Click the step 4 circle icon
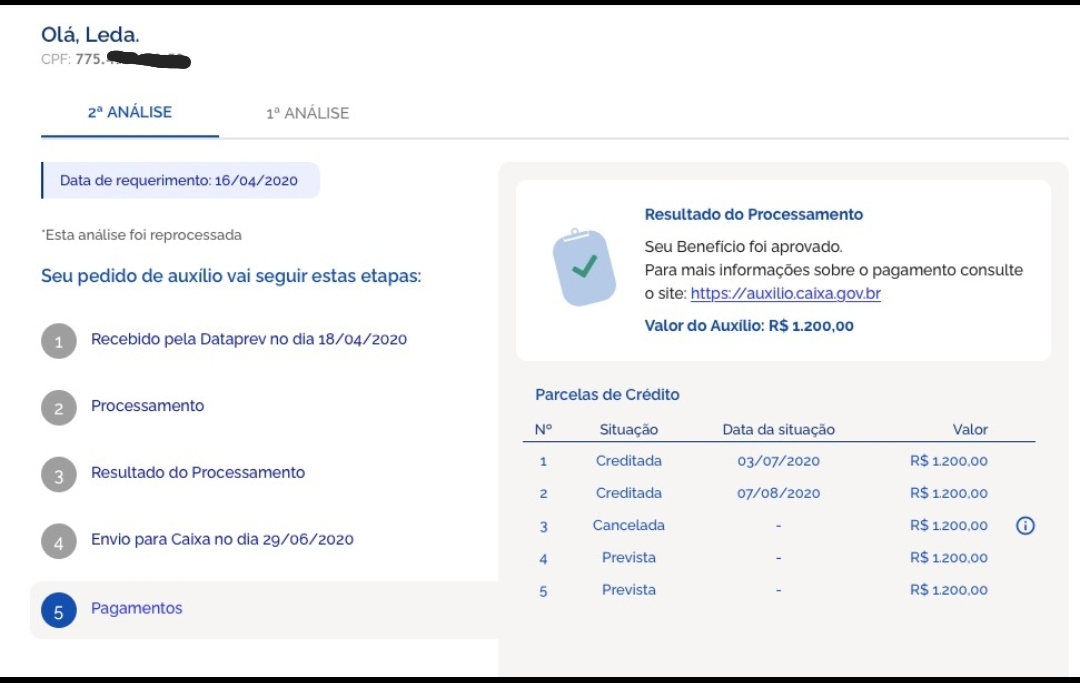 [x=59, y=542]
